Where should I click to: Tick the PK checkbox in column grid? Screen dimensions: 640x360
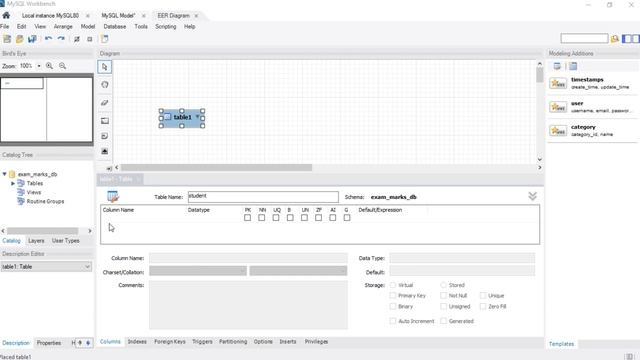pyautogui.click(x=247, y=218)
